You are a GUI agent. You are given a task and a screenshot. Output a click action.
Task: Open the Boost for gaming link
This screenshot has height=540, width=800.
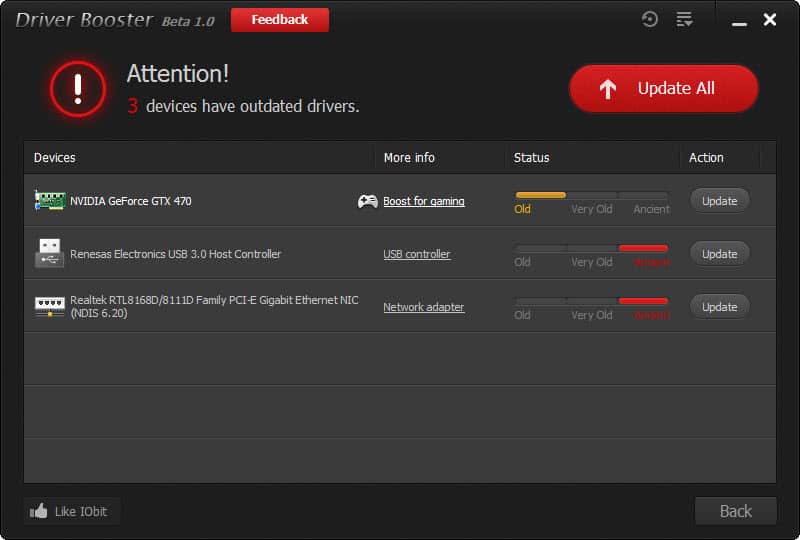point(424,201)
